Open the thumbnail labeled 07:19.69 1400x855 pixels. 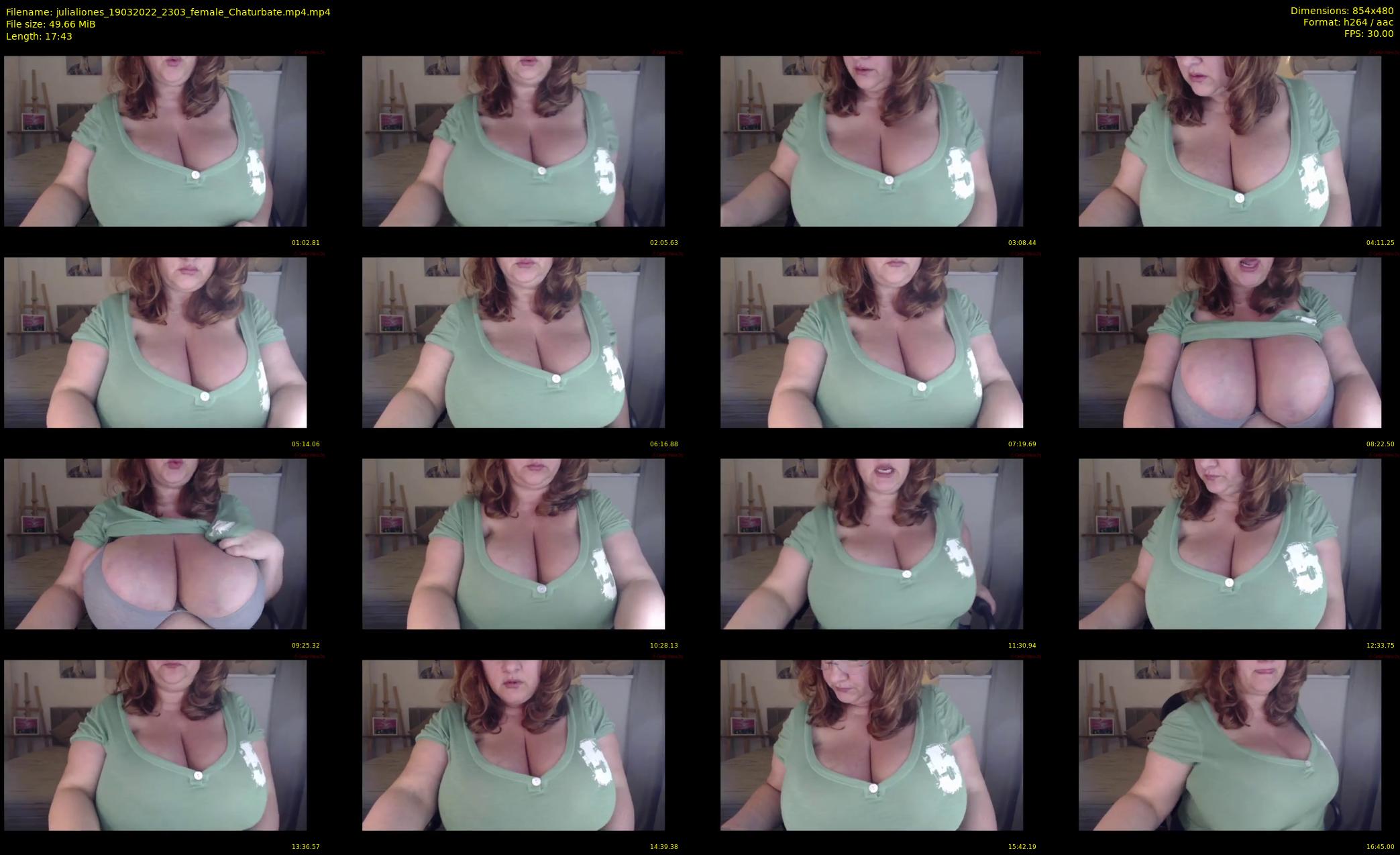(x=871, y=342)
